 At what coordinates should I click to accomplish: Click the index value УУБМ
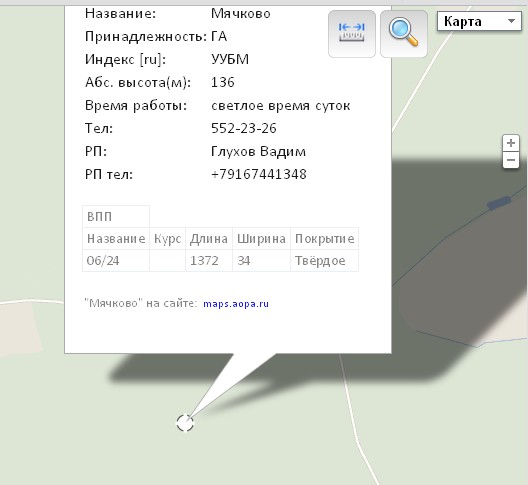(x=230, y=59)
